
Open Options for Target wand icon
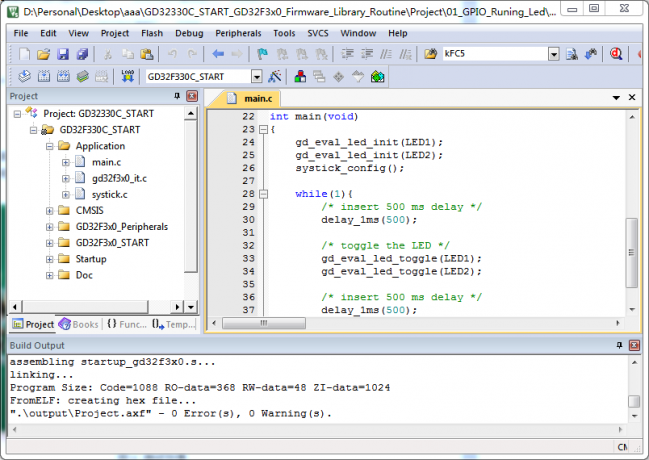click(275, 77)
